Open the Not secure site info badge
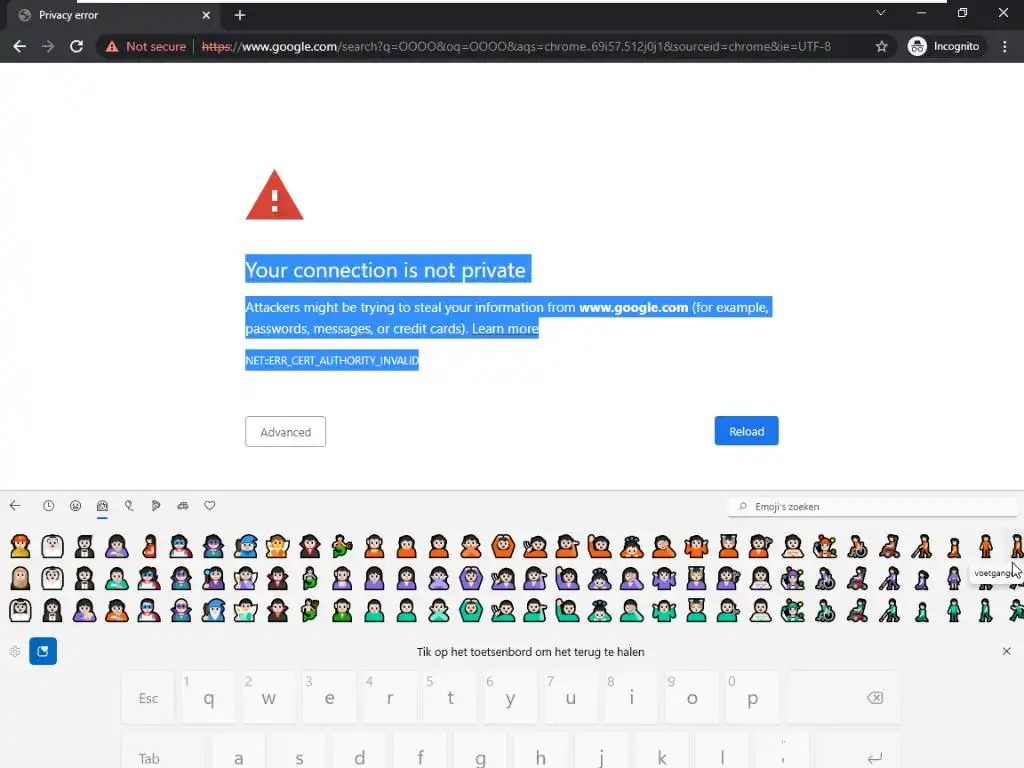This screenshot has height=768, width=1024. 146,46
